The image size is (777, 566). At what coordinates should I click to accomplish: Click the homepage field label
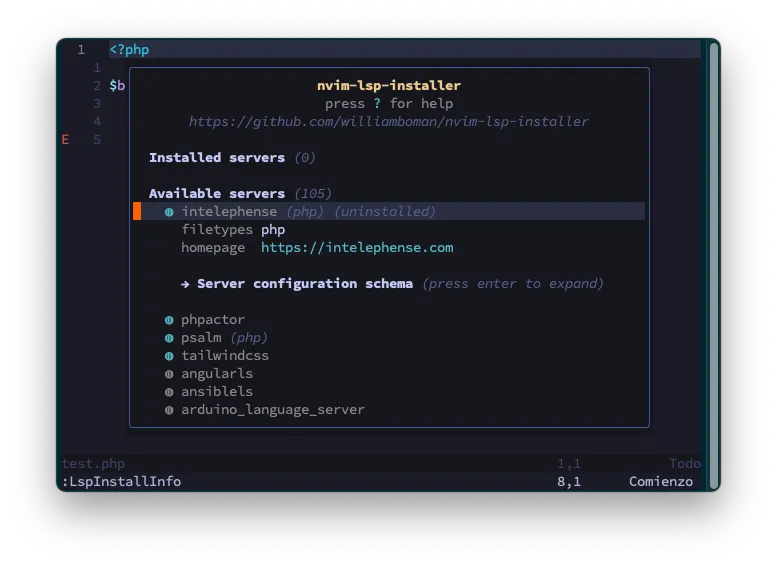213,247
